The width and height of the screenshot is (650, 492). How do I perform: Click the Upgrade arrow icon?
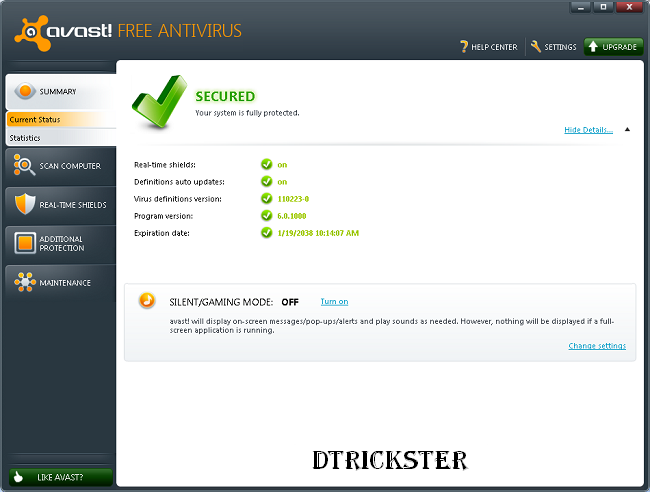coord(593,46)
